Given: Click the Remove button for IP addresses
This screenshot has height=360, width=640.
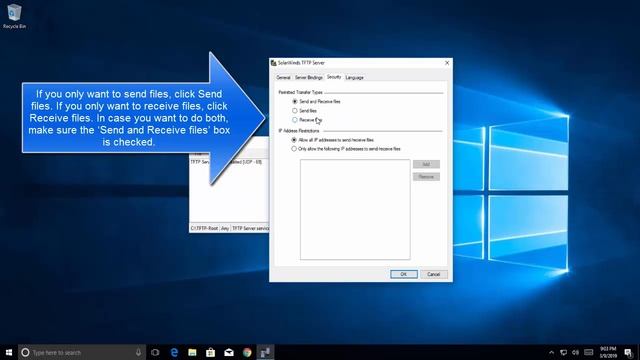Looking at the screenshot, I should click(426, 177).
